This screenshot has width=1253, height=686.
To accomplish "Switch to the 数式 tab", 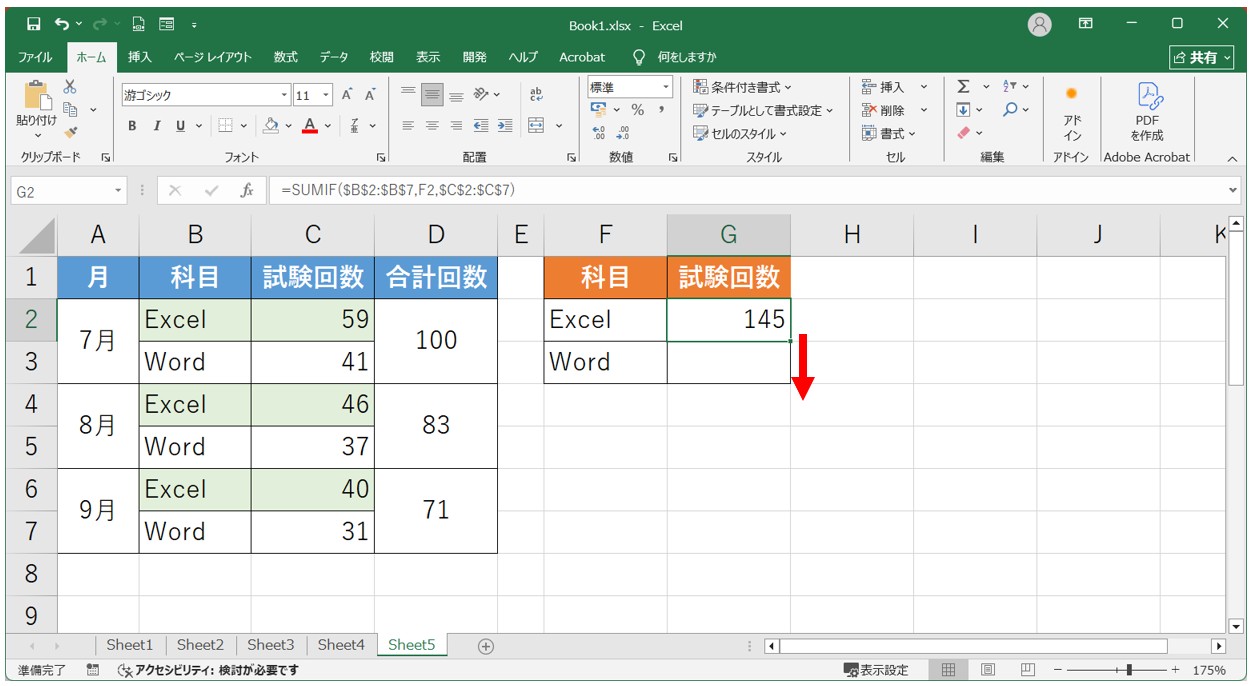I will (286, 57).
